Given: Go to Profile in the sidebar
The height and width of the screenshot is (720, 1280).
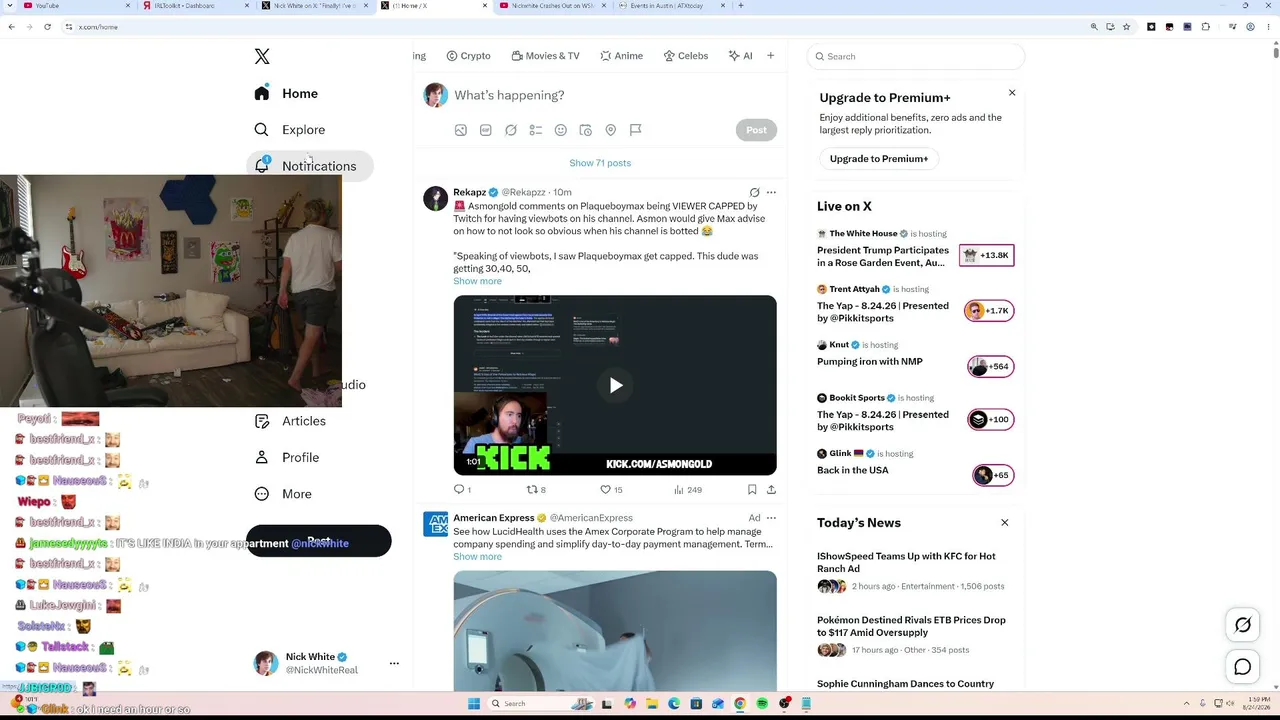Looking at the screenshot, I should click(287, 458).
